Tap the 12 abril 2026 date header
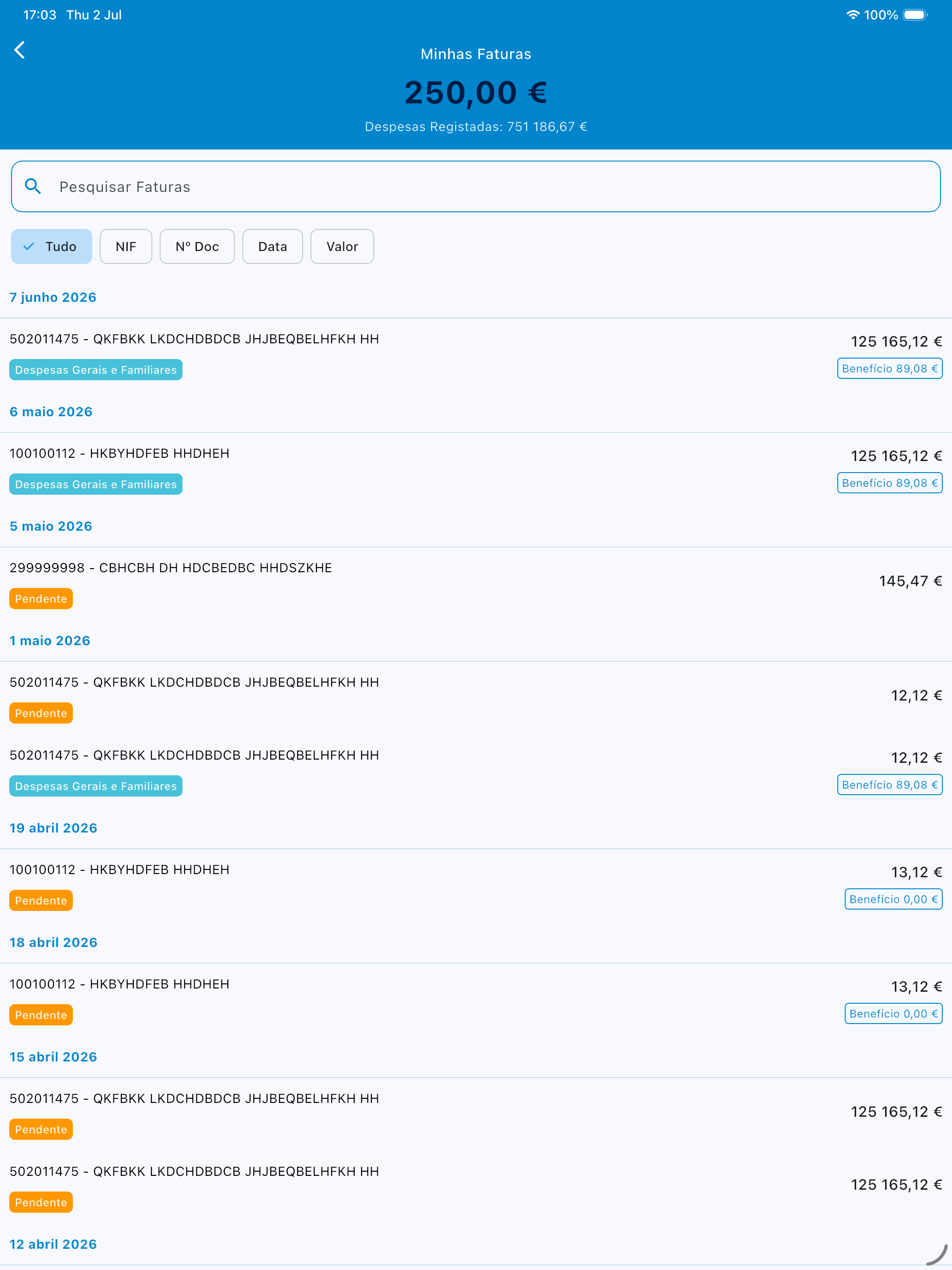This screenshot has height=1270, width=952. click(54, 1244)
